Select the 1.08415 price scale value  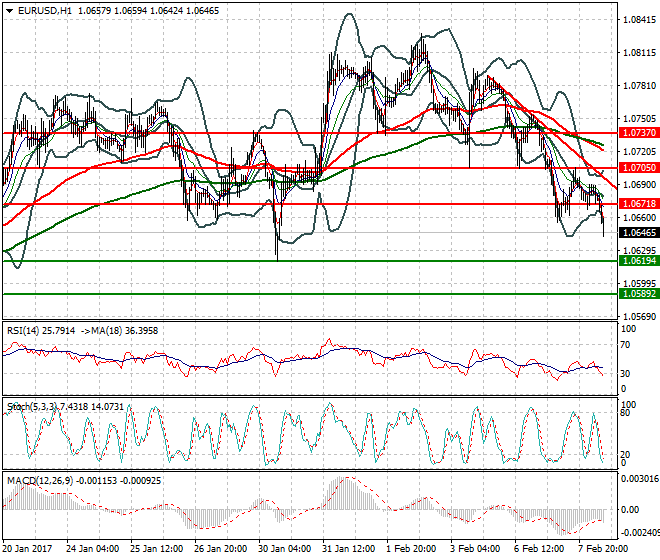pos(639,20)
